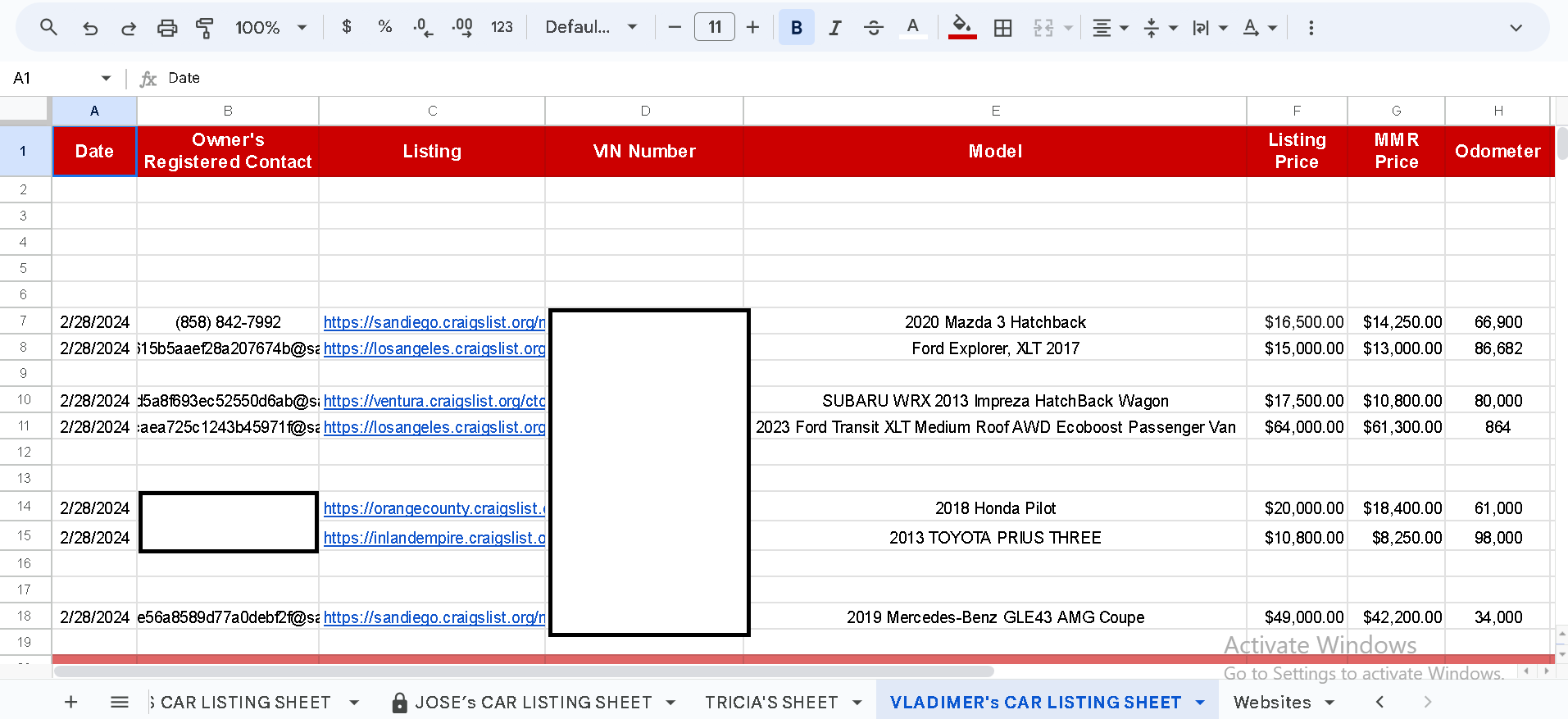Open the zoom level dropdown
This screenshot has height=719, width=1568.
[x=271, y=27]
